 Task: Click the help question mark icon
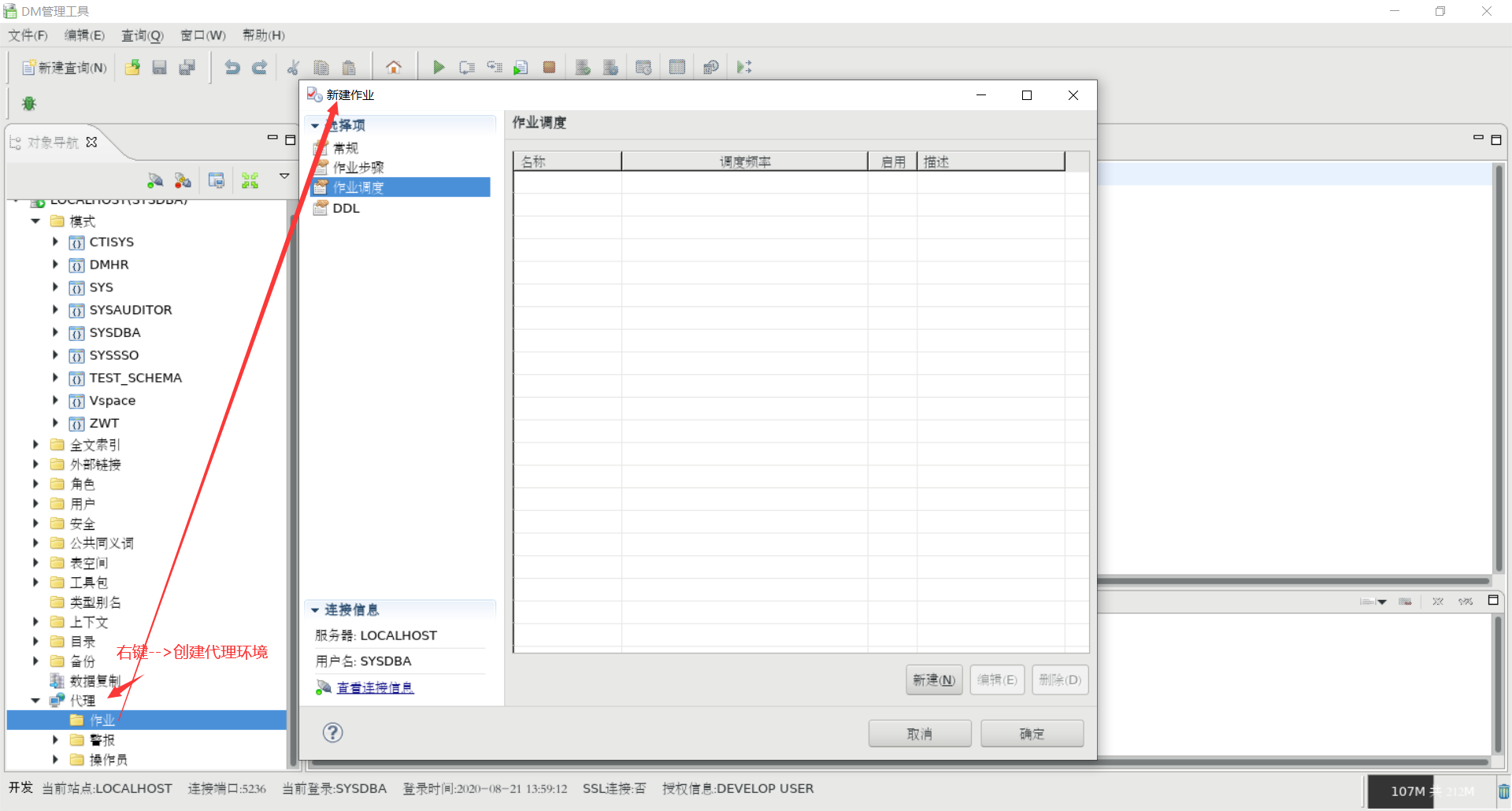pyautogui.click(x=333, y=733)
